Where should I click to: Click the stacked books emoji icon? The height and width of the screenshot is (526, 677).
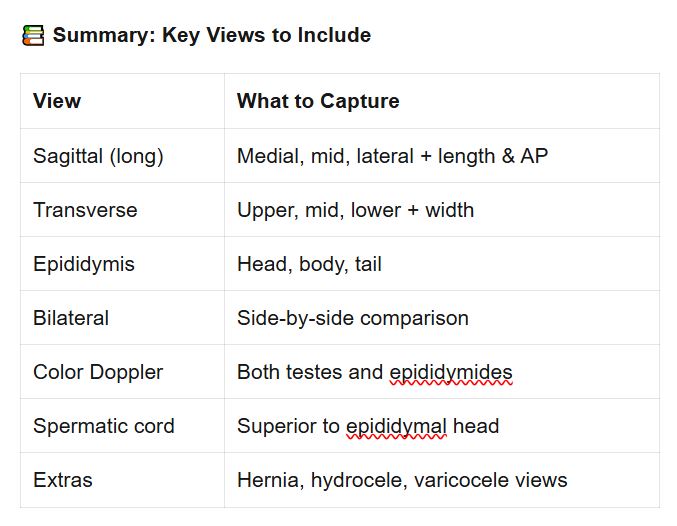coord(33,35)
